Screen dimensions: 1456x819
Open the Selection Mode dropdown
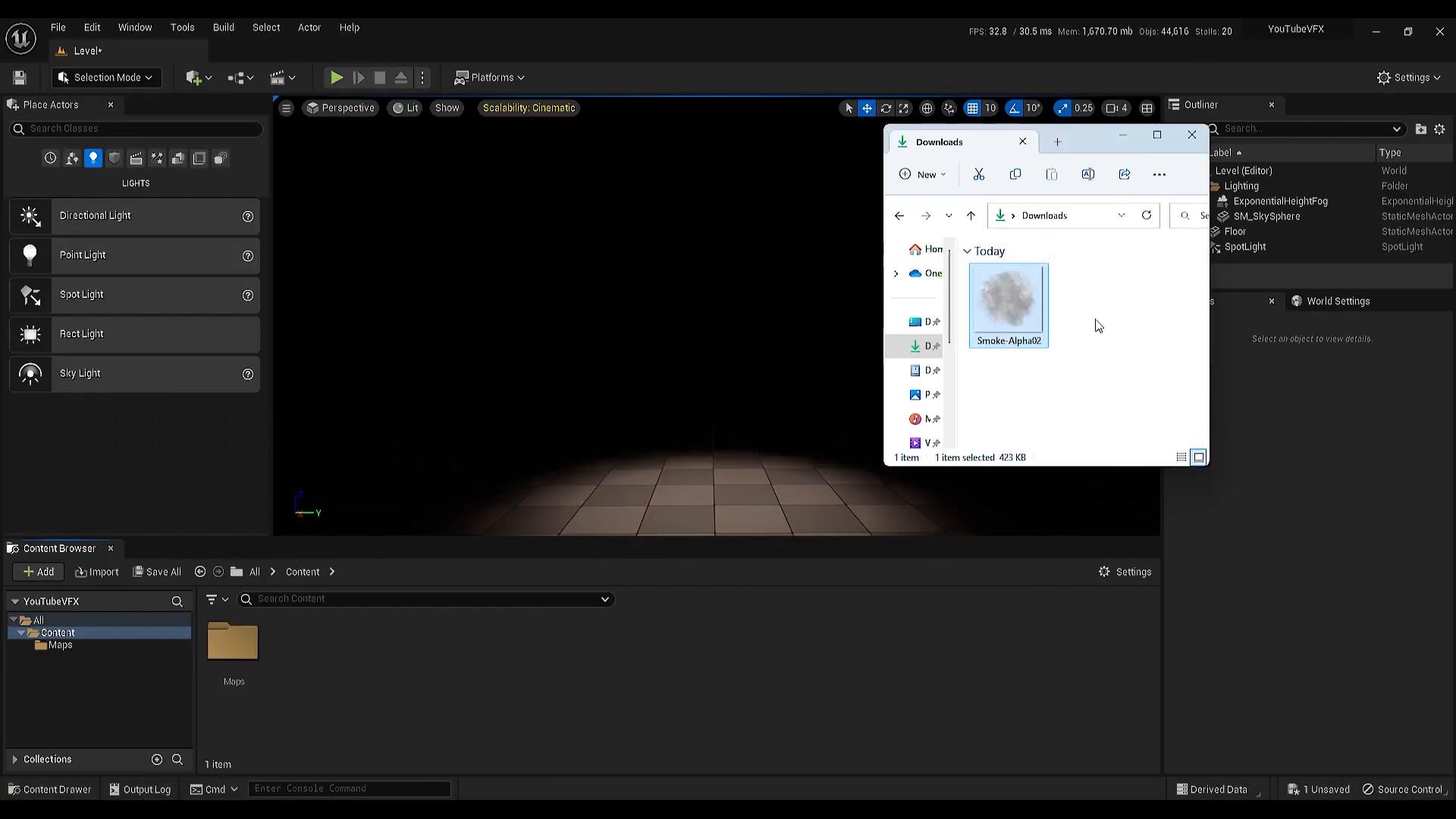point(106,77)
